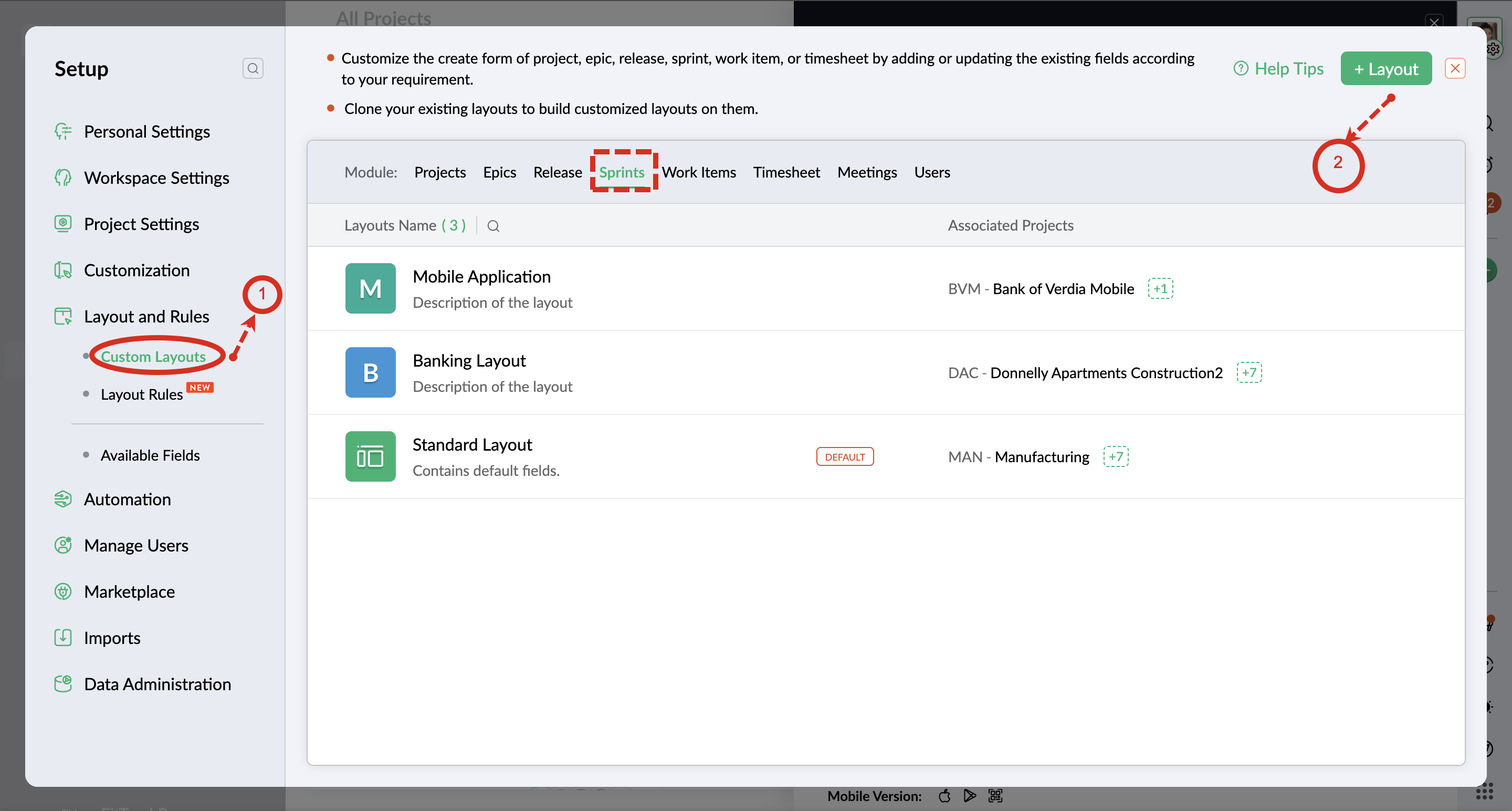Open Data Administration
Image resolution: width=1512 pixels, height=811 pixels.
[157, 684]
